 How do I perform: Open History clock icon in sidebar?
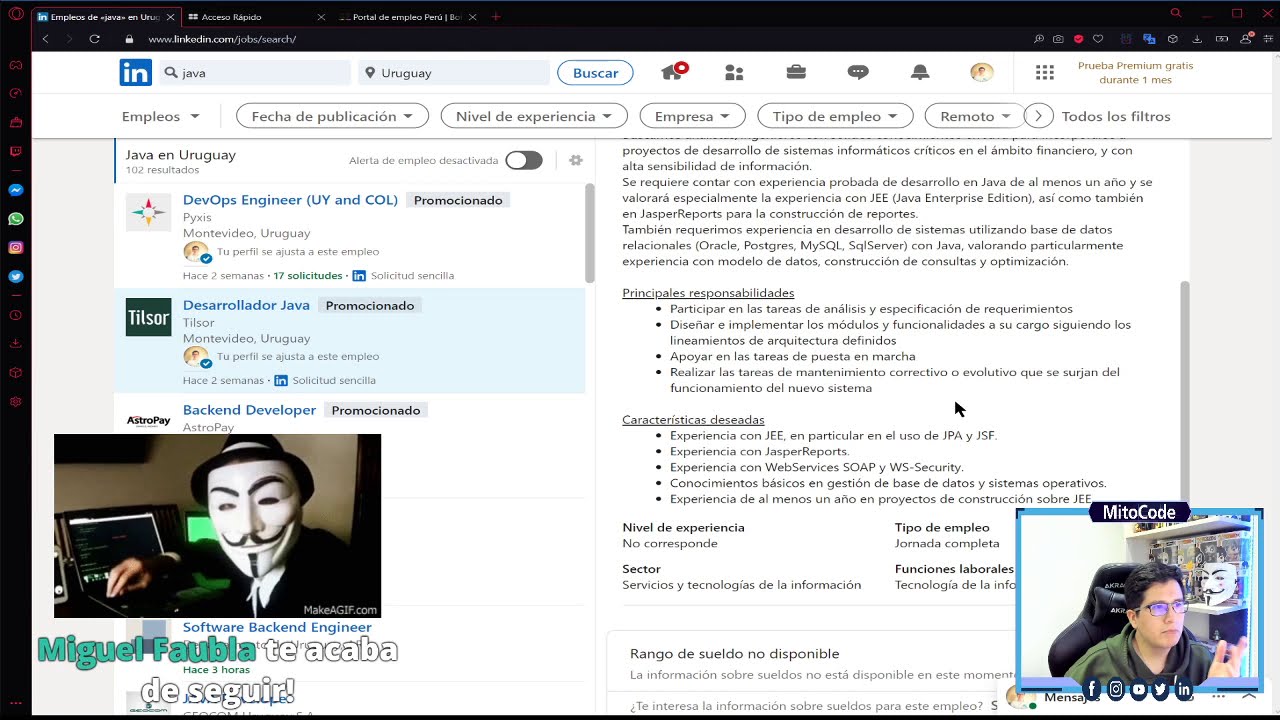tap(15, 315)
